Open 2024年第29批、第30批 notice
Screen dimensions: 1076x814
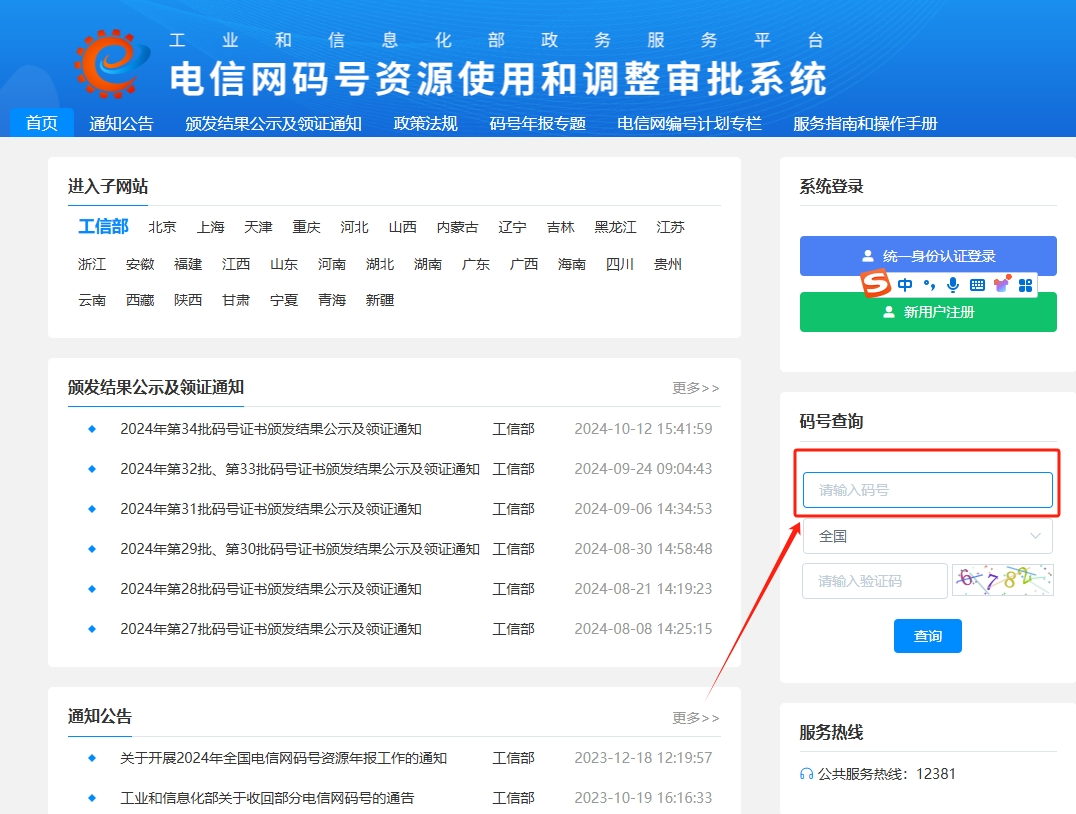pos(300,549)
